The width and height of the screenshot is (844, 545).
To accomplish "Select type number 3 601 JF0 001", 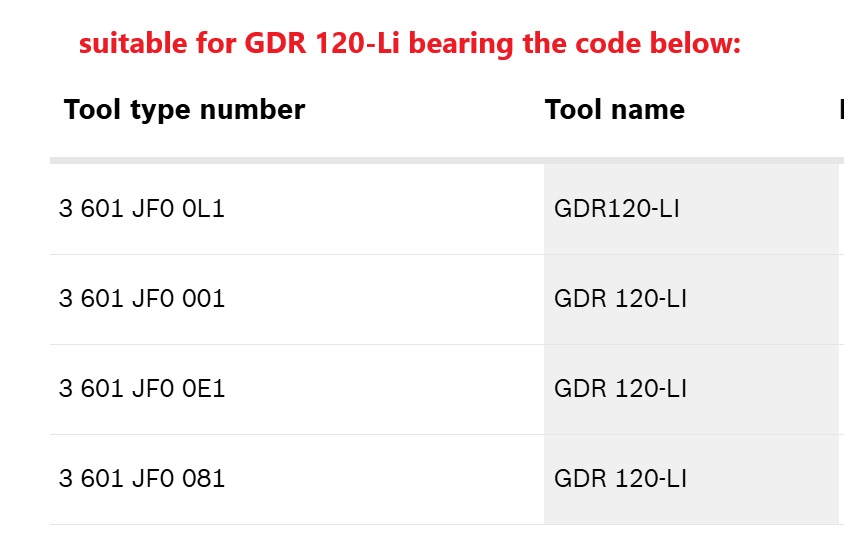I will pos(142,299).
